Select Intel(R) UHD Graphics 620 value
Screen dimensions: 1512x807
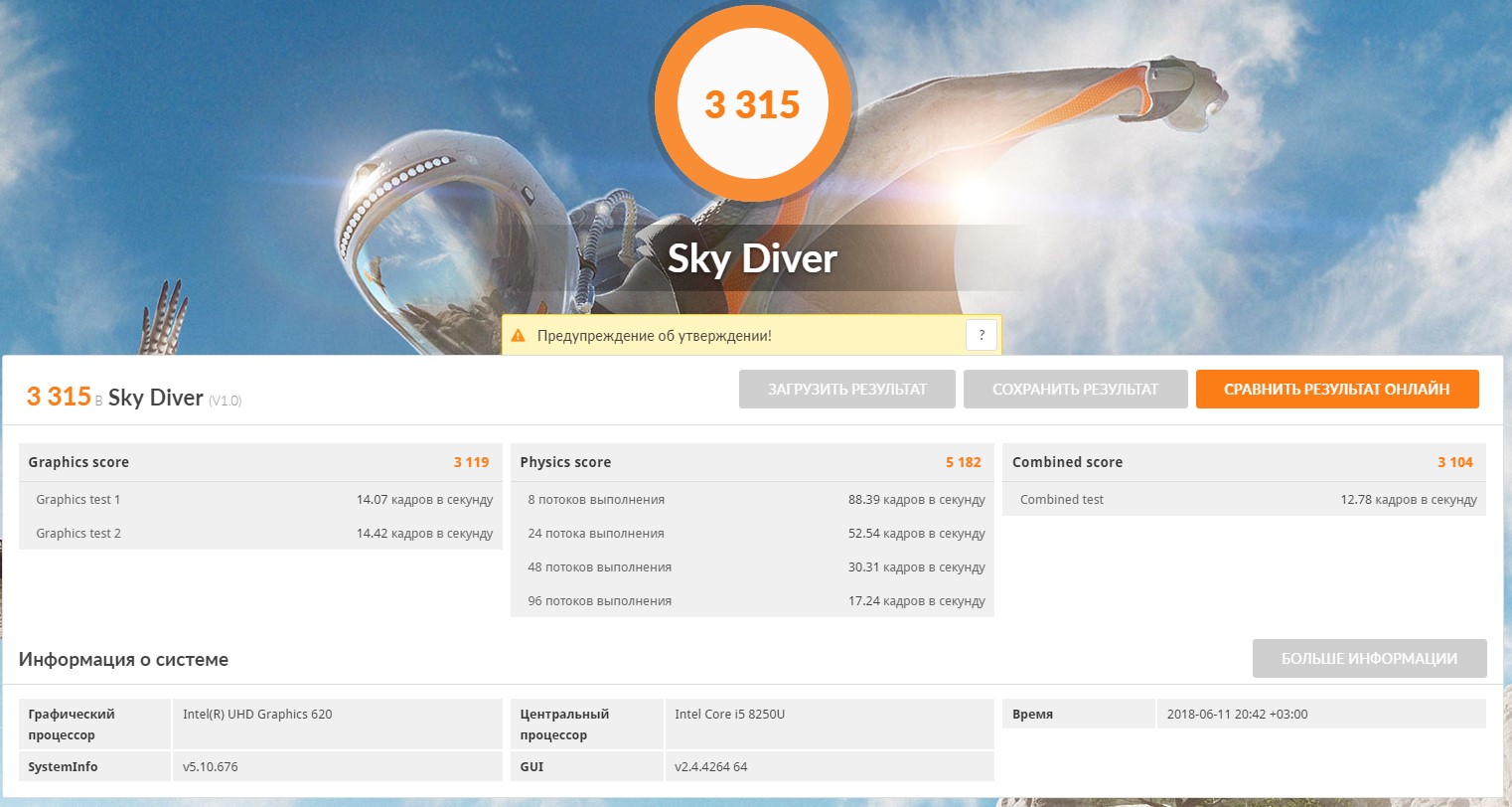(257, 714)
